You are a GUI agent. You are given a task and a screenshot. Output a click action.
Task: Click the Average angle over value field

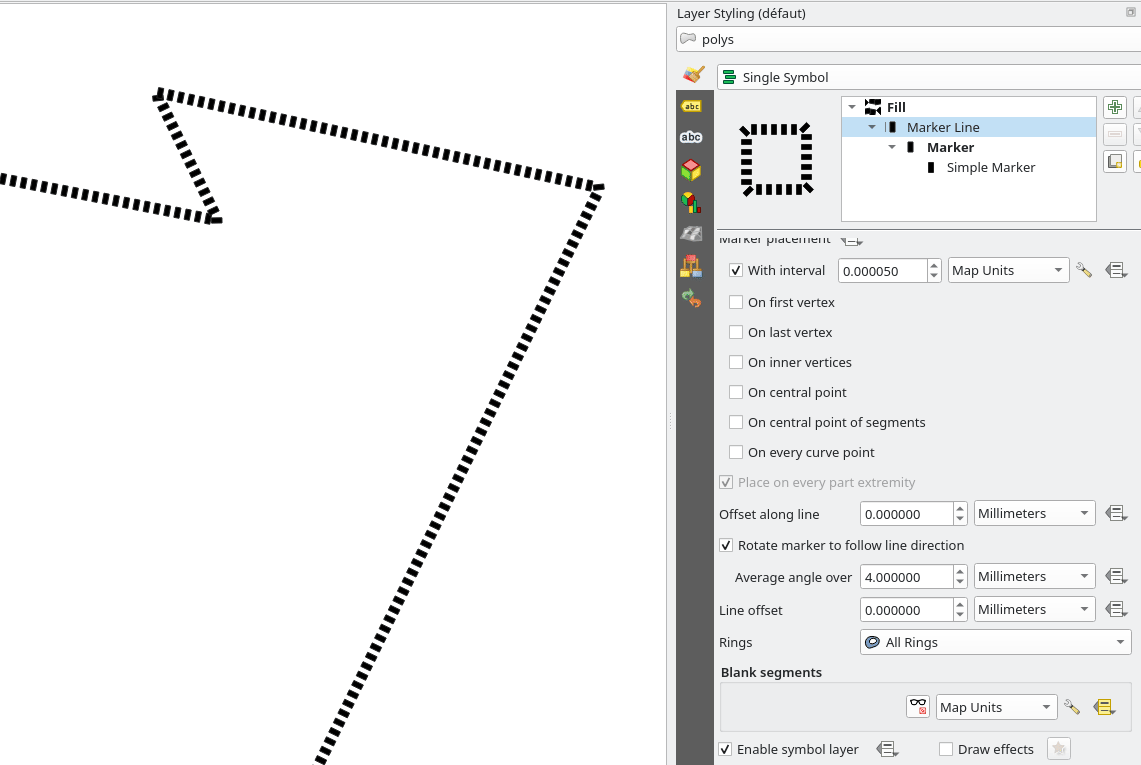tap(906, 577)
